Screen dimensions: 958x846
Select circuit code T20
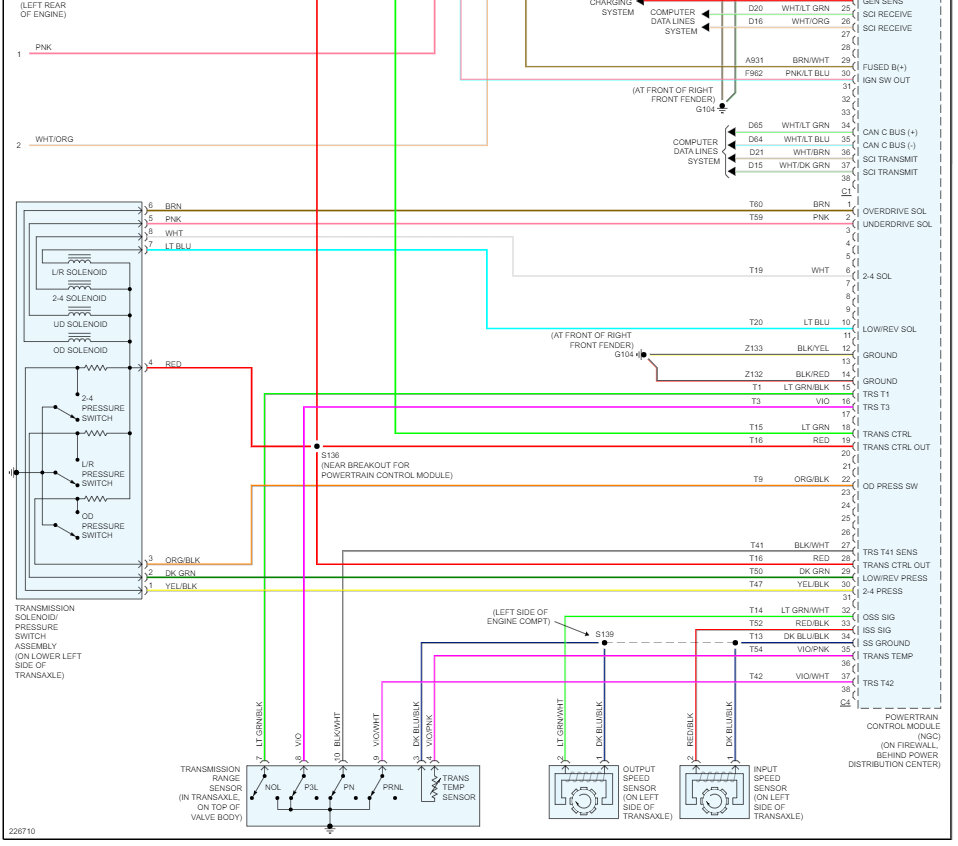coord(756,322)
